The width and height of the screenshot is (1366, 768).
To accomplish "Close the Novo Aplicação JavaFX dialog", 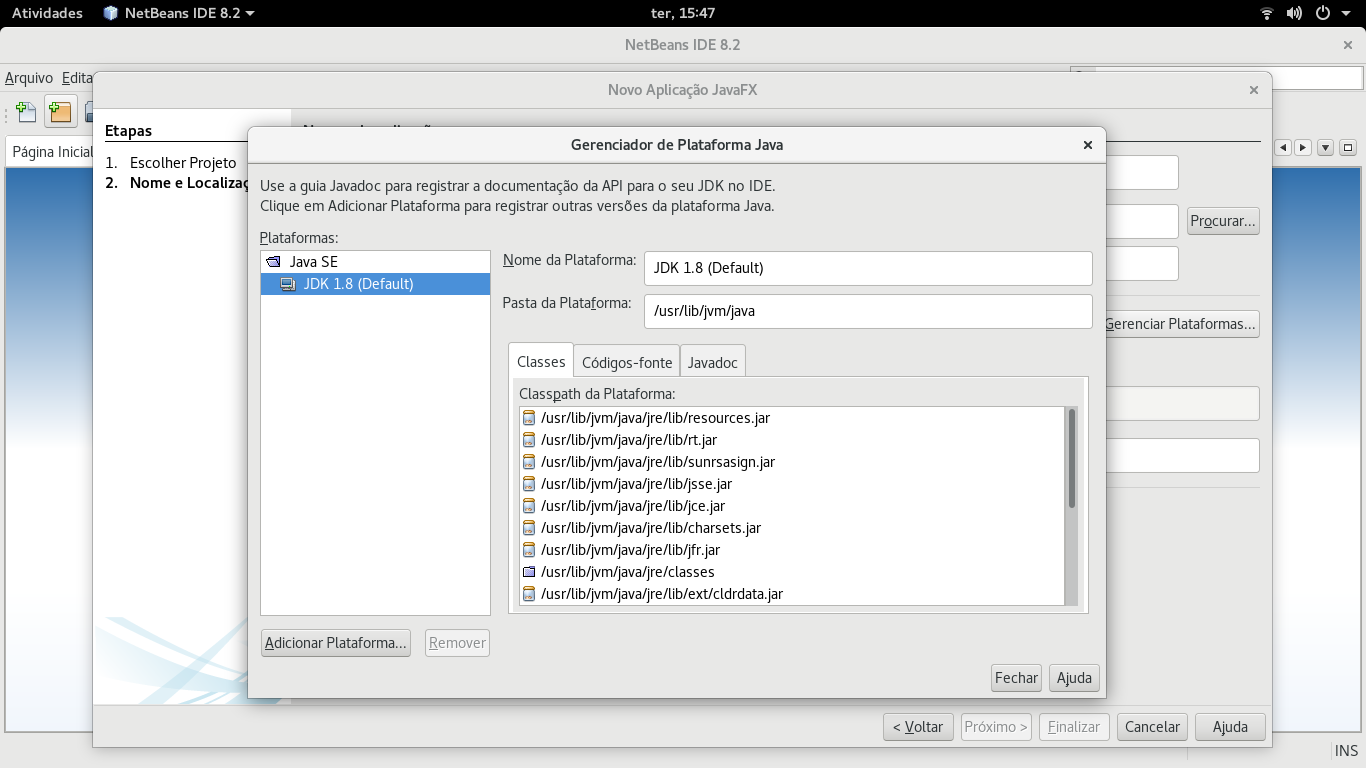I will pos(1254,90).
